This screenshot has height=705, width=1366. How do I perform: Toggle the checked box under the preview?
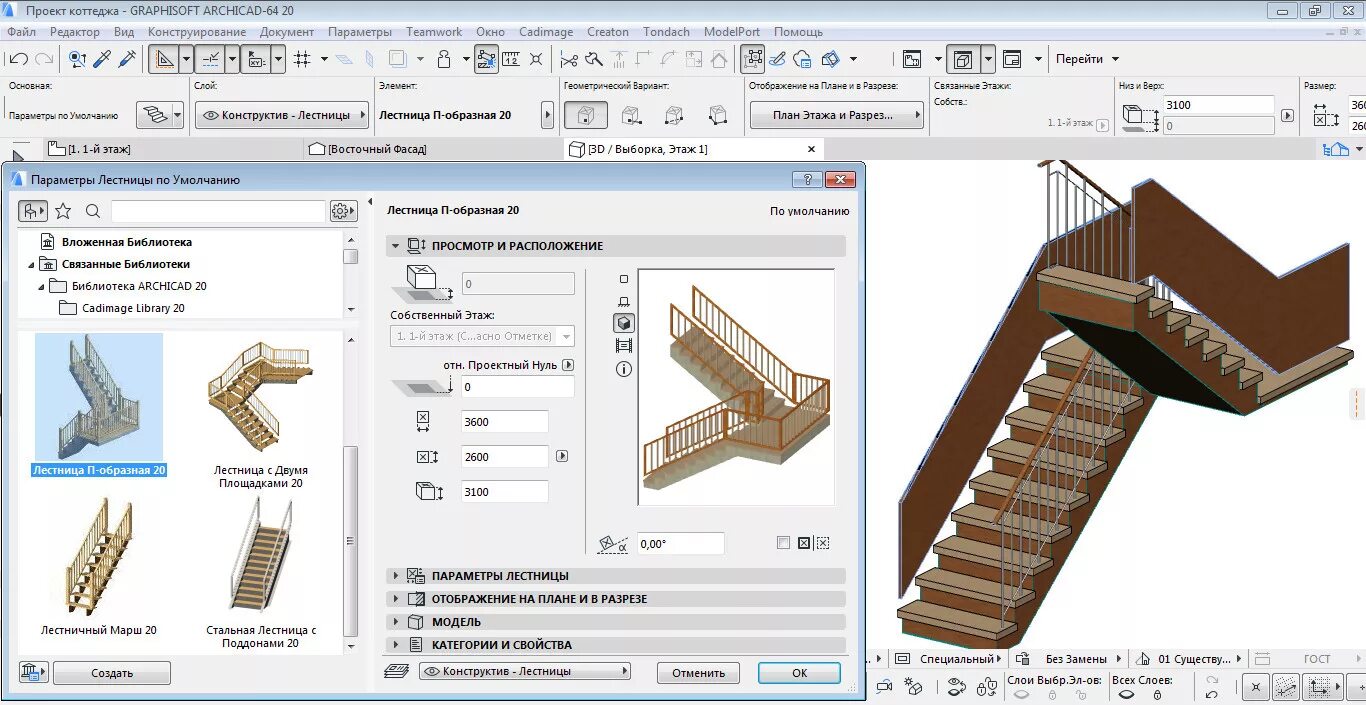click(803, 543)
